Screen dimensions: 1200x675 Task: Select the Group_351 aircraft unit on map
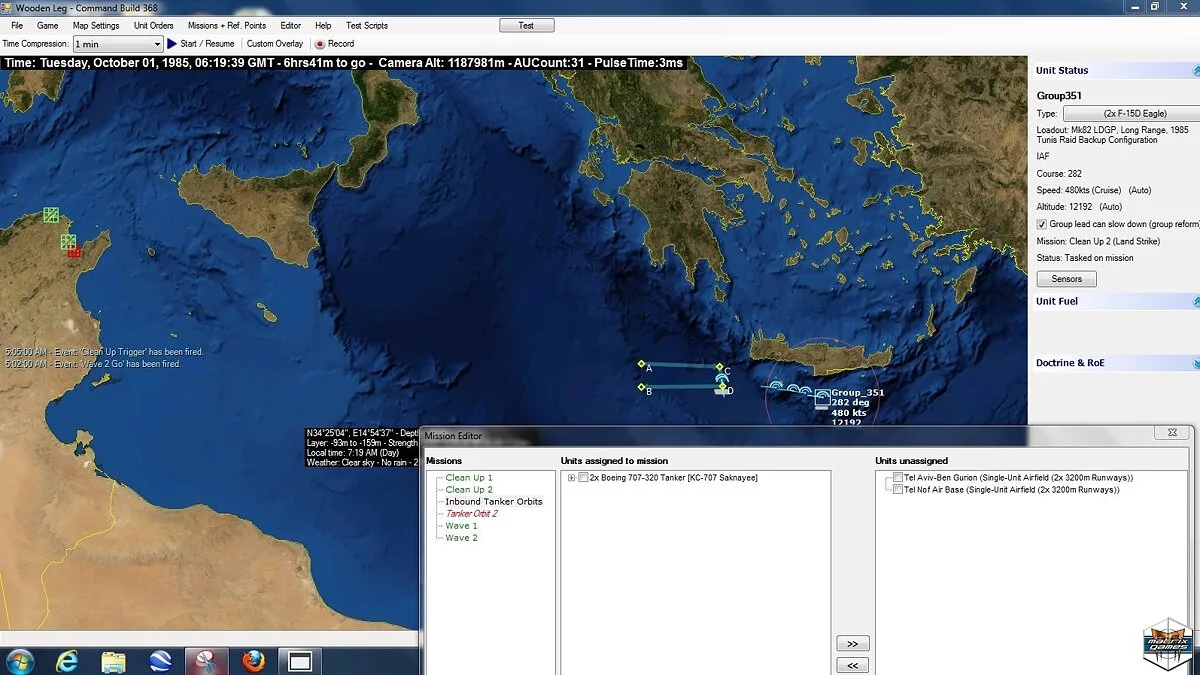(x=821, y=397)
